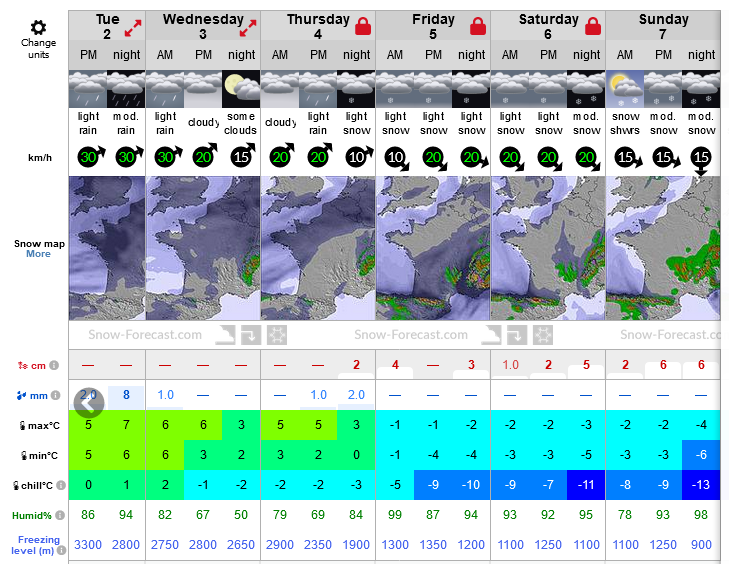Click the 1900 freezing level value
This screenshot has height=564, width=729.
[x=356, y=544]
